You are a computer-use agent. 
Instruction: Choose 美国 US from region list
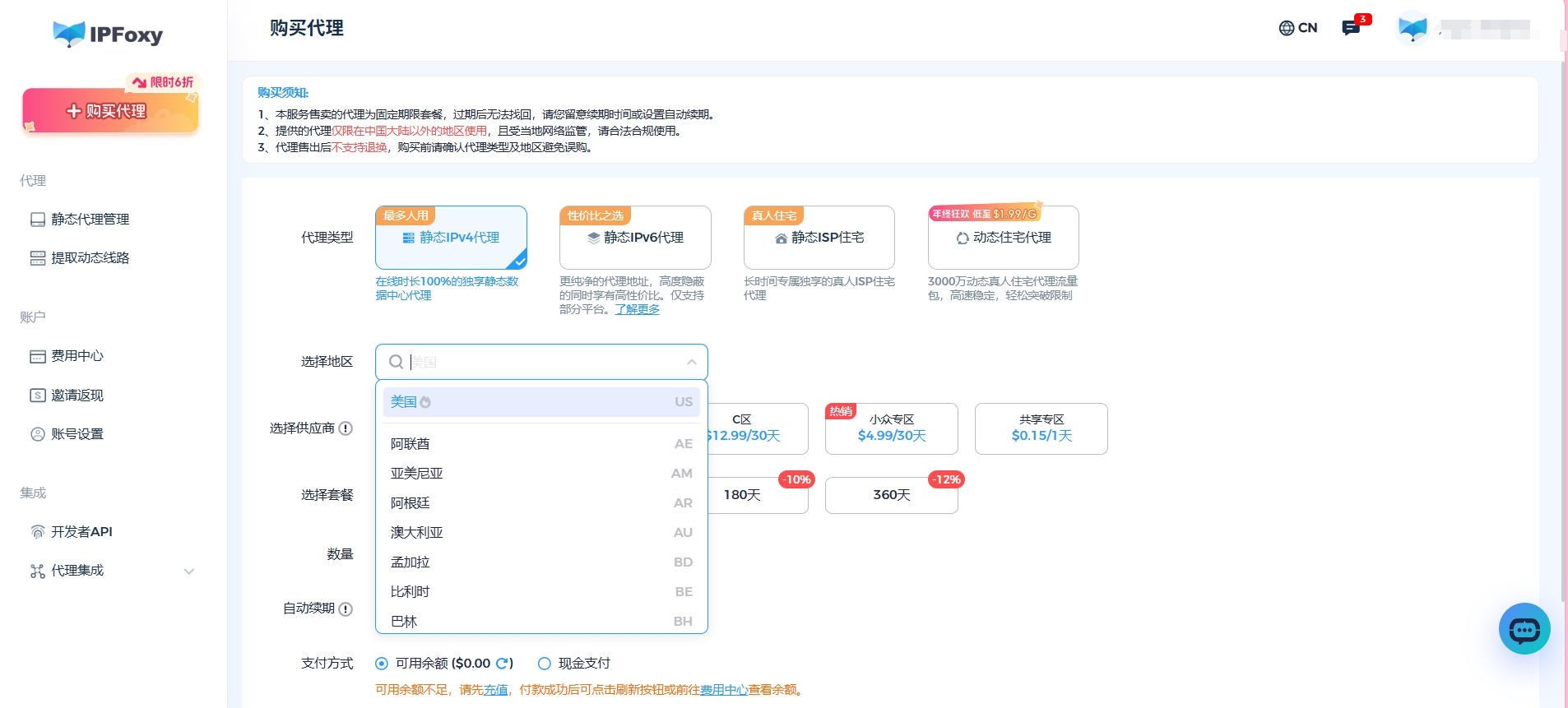click(x=541, y=402)
